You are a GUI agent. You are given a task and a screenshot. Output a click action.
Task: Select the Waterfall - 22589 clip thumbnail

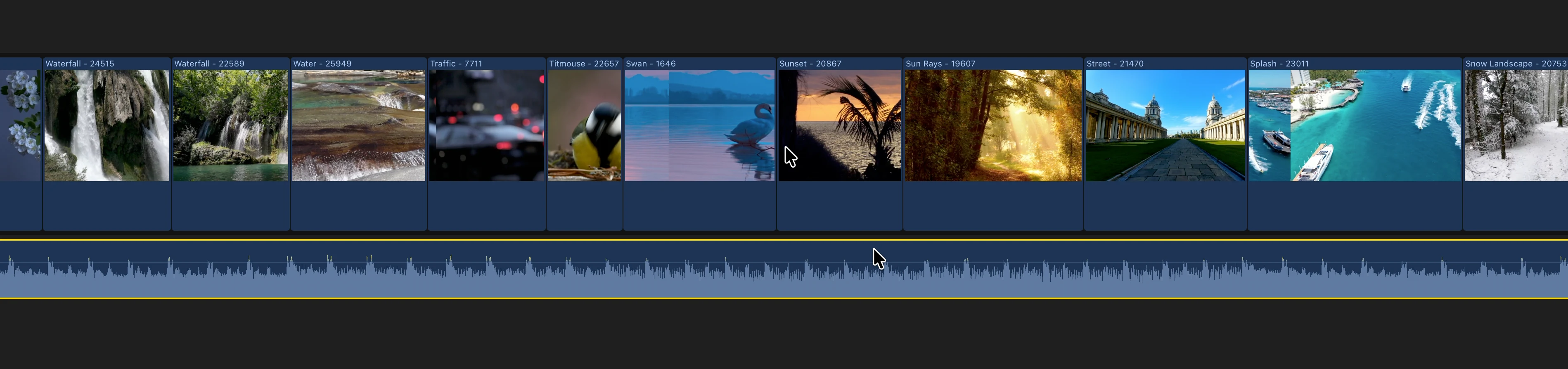pos(231,125)
